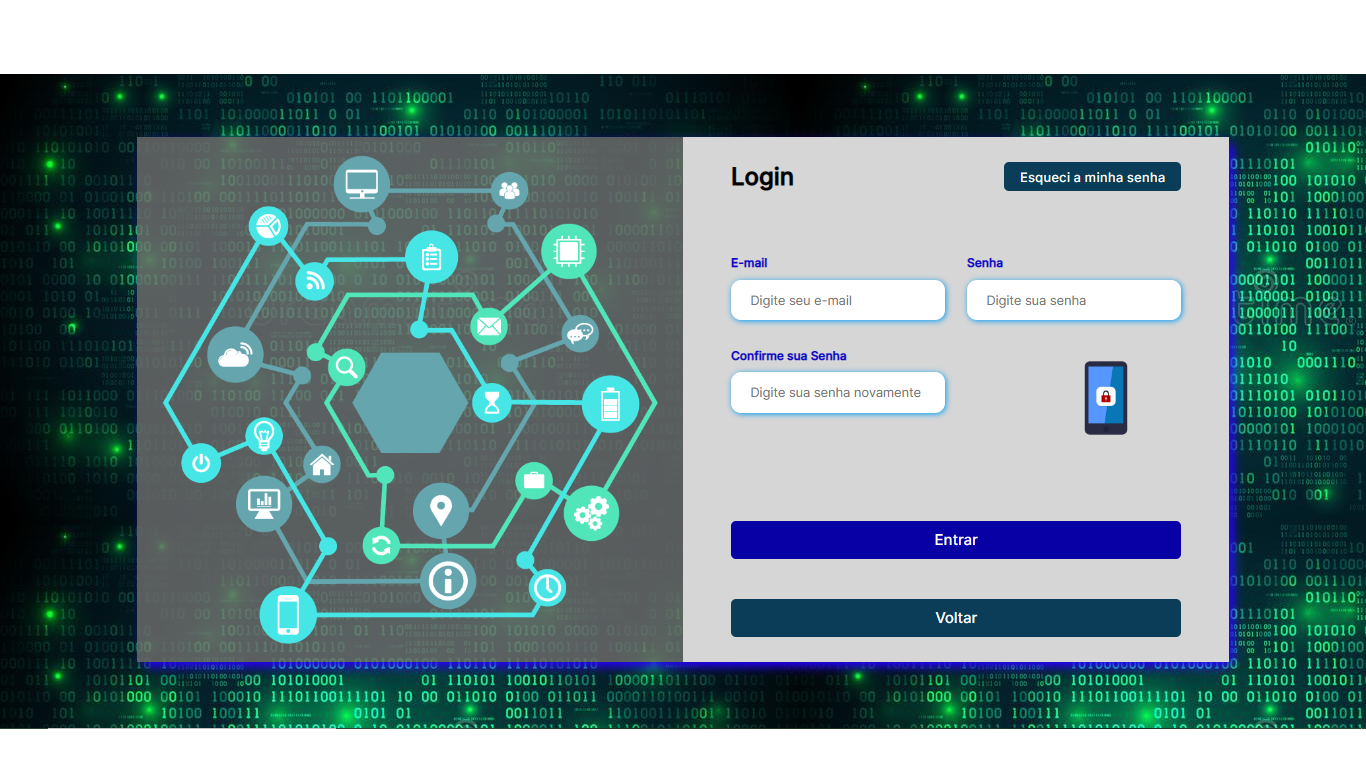This screenshot has height=768, width=1366.
Task: Click the Confirme sua Senha label
Action: (789, 356)
